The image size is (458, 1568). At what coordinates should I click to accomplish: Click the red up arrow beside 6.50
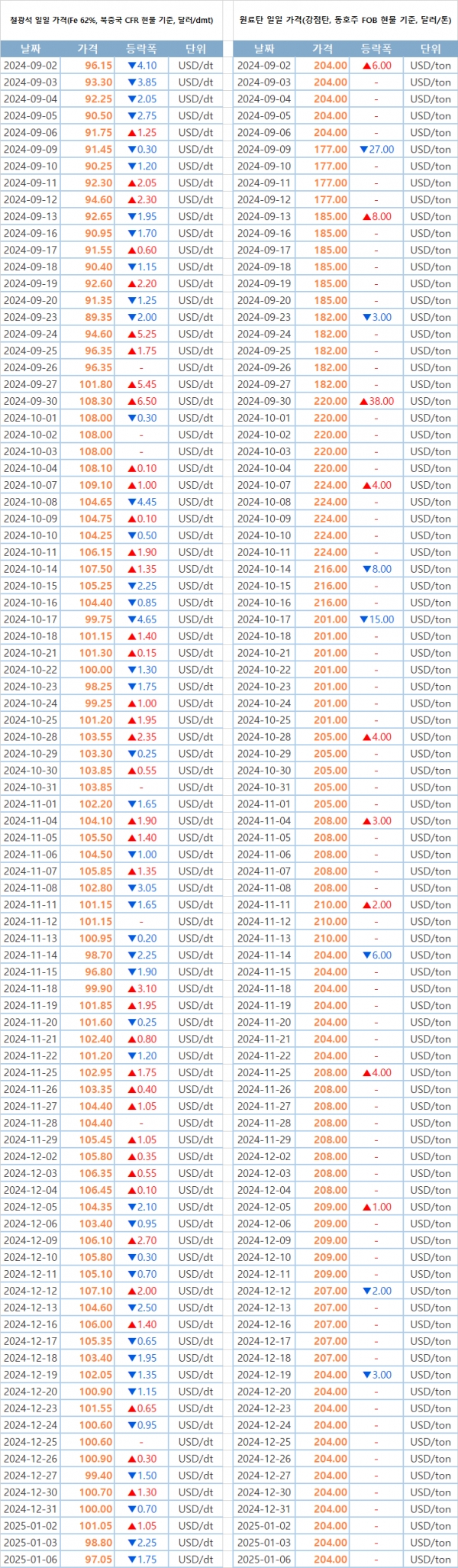click(x=131, y=401)
